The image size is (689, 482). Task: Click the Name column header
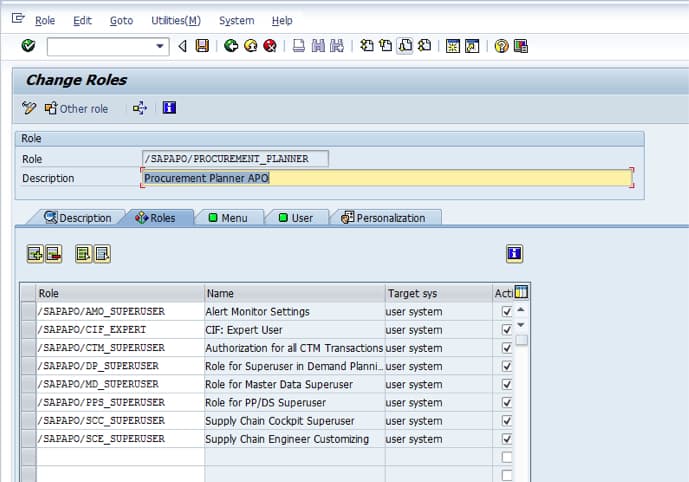click(x=294, y=293)
